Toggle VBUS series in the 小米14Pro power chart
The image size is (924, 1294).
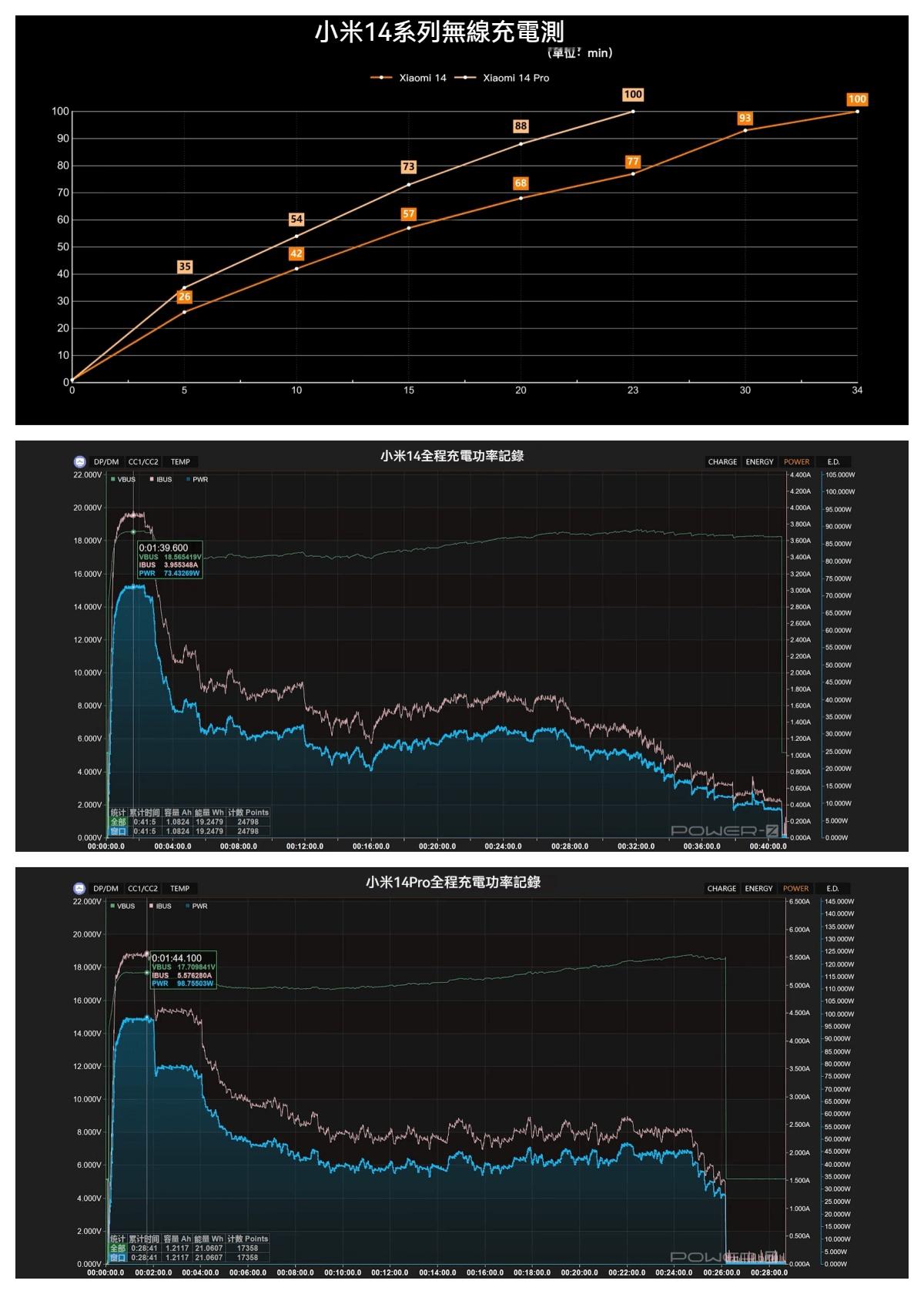(x=123, y=907)
